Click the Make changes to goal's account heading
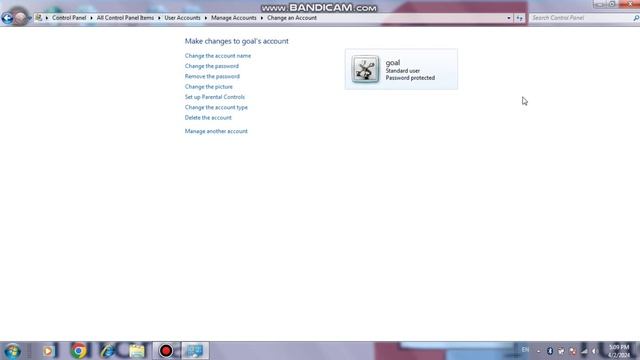The image size is (640, 360). pos(237,41)
